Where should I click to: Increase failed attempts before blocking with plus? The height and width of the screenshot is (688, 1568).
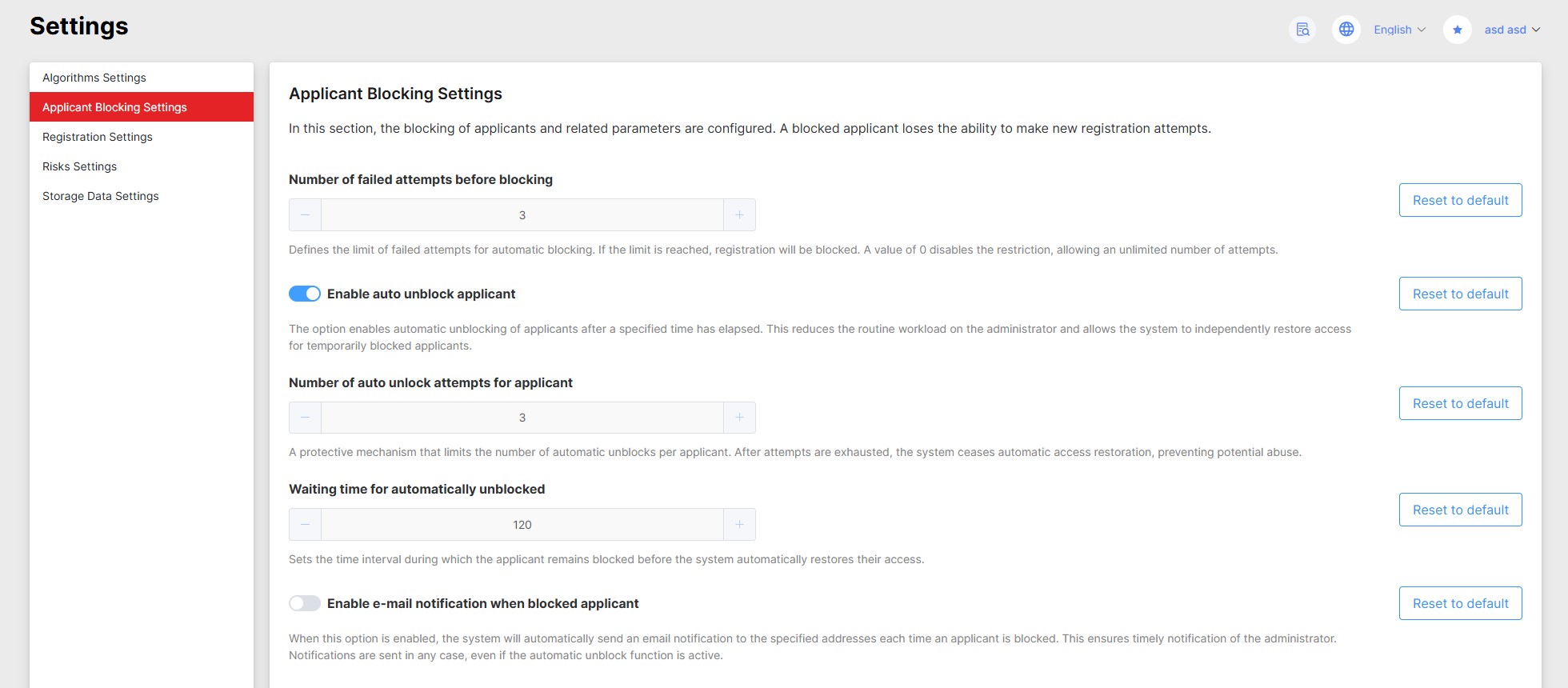(x=739, y=215)
